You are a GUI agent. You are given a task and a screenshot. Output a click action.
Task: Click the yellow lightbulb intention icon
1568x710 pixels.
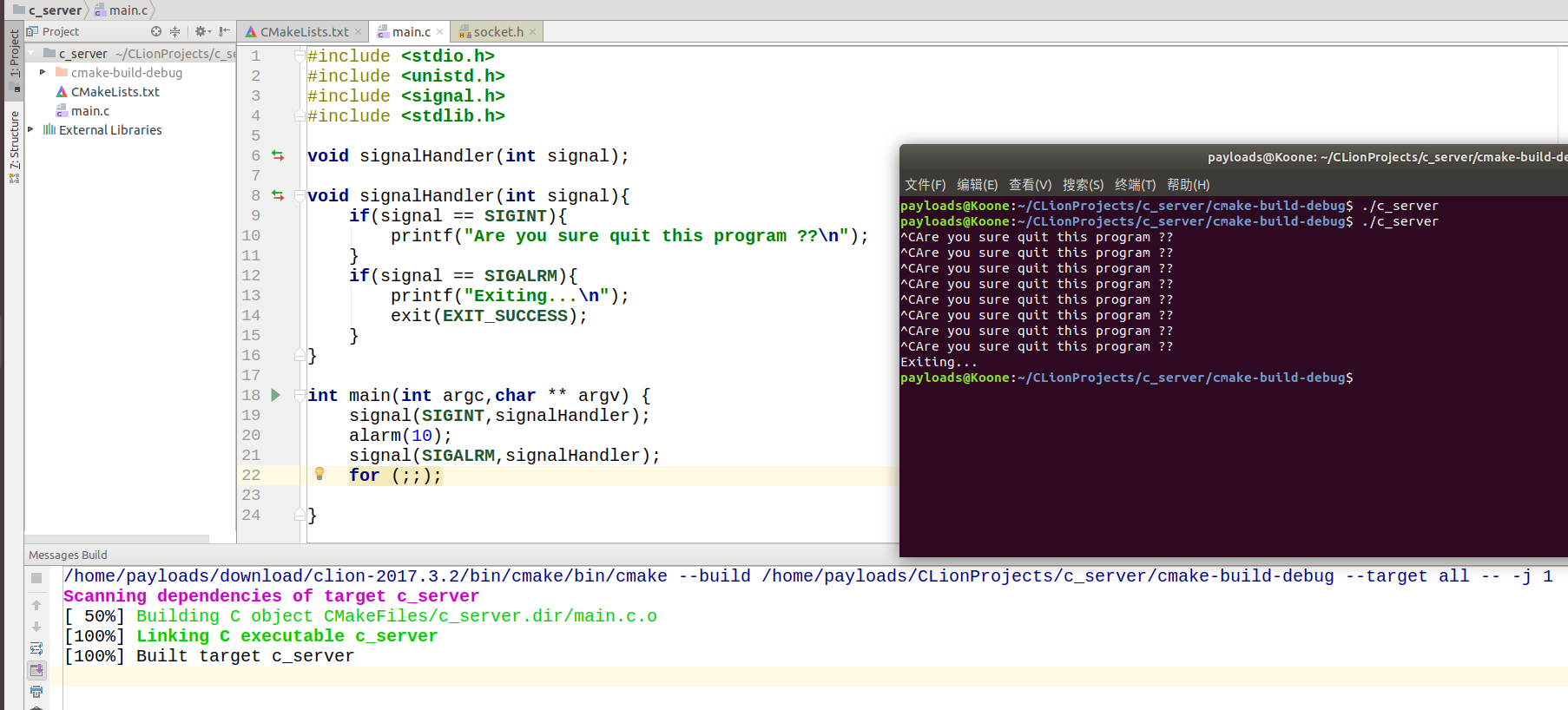pyautogui.click(x=320, y=474)
